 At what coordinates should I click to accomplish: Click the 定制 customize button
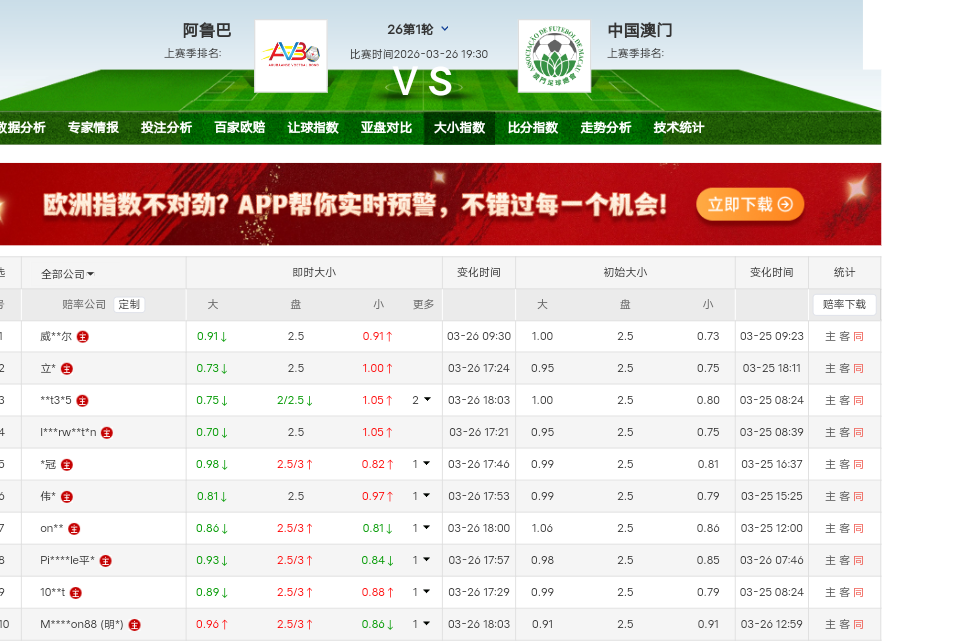pyautogui.click(x=129, y=305)
